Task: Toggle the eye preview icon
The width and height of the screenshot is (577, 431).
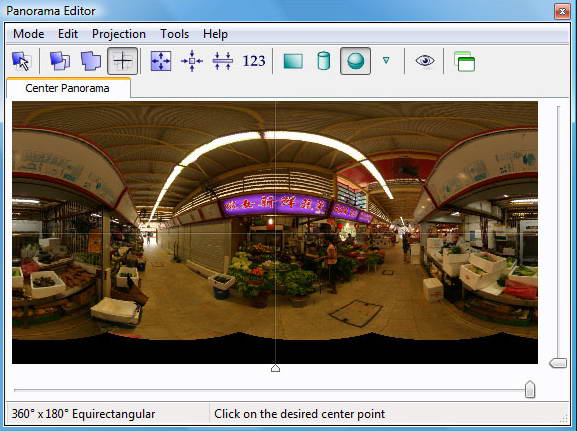Action: [425, 60]
